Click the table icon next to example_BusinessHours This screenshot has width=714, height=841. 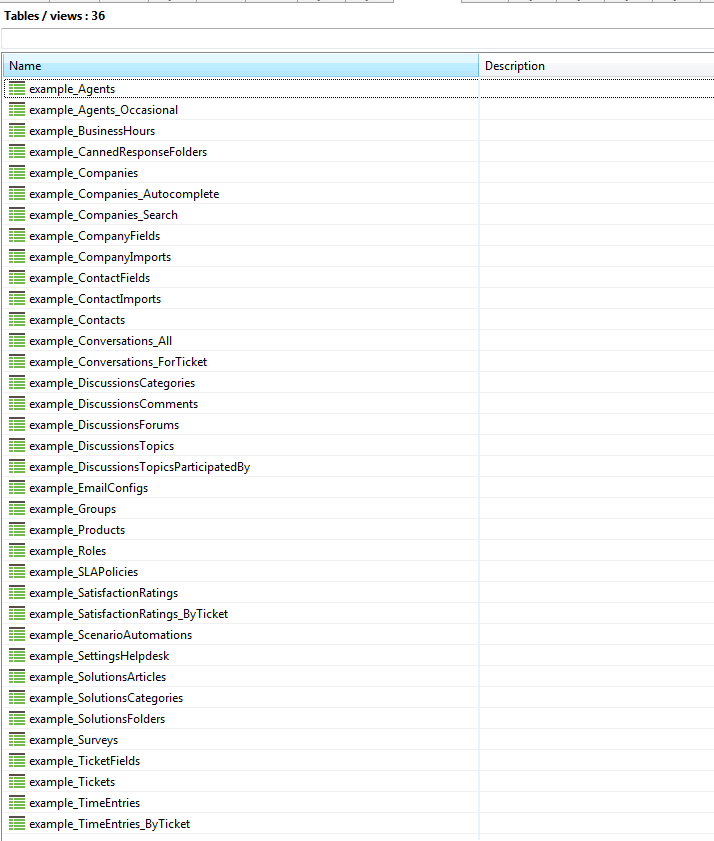(x=17, y=131)
